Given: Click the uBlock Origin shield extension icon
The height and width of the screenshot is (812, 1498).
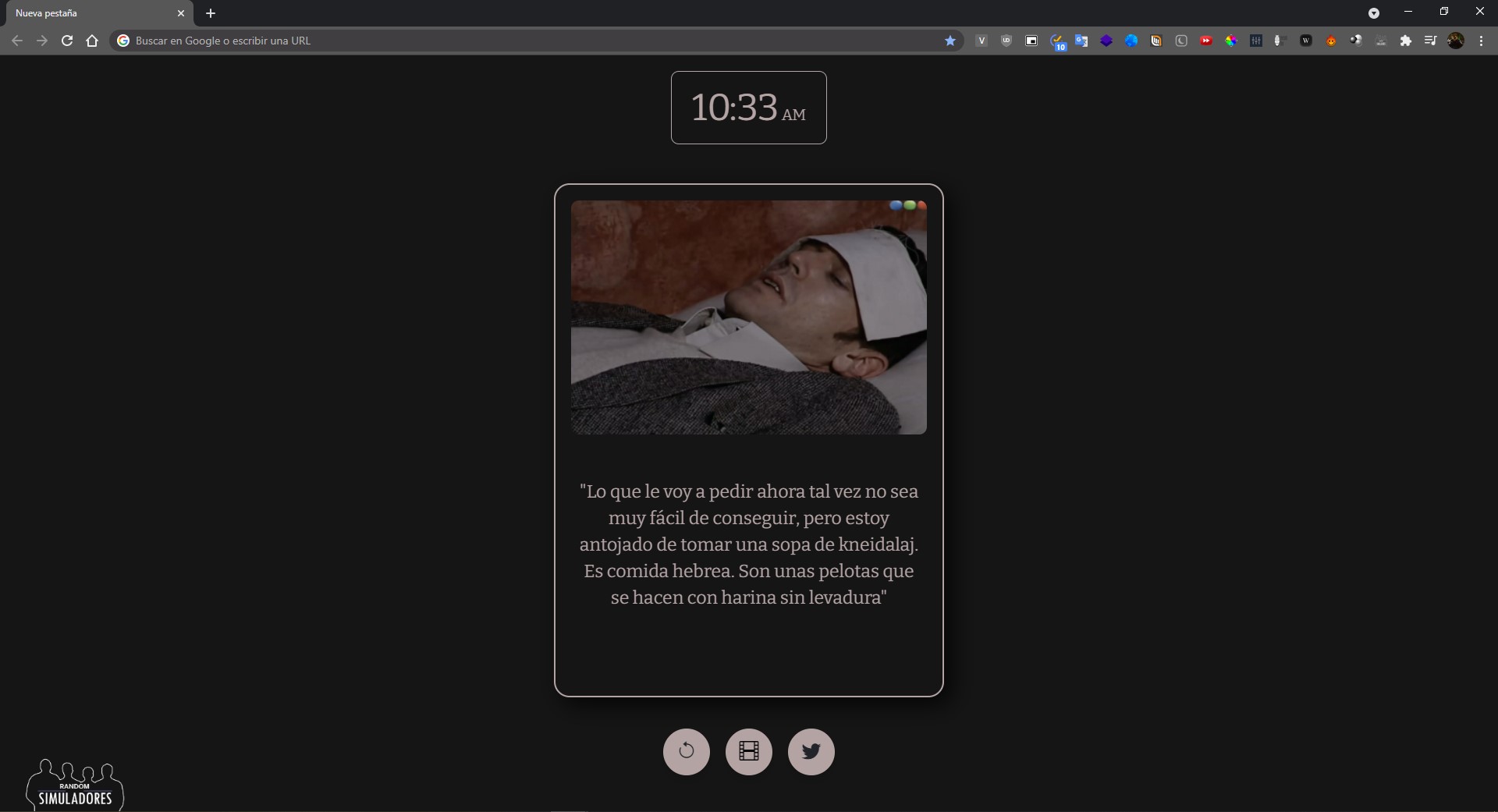Looking at the screenshot, I should coord(1006,41).
